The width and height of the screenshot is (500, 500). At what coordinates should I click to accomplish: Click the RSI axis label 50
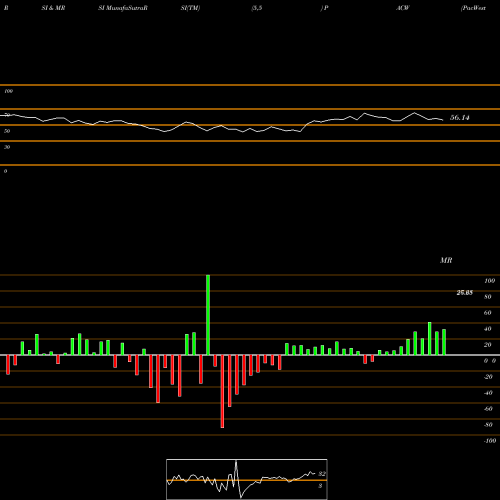pyautogui.click(x=7, y=131)
